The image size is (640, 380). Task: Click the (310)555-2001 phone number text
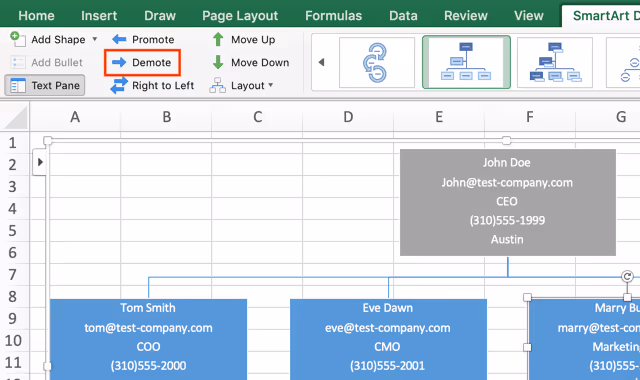(x=387, y=366)
